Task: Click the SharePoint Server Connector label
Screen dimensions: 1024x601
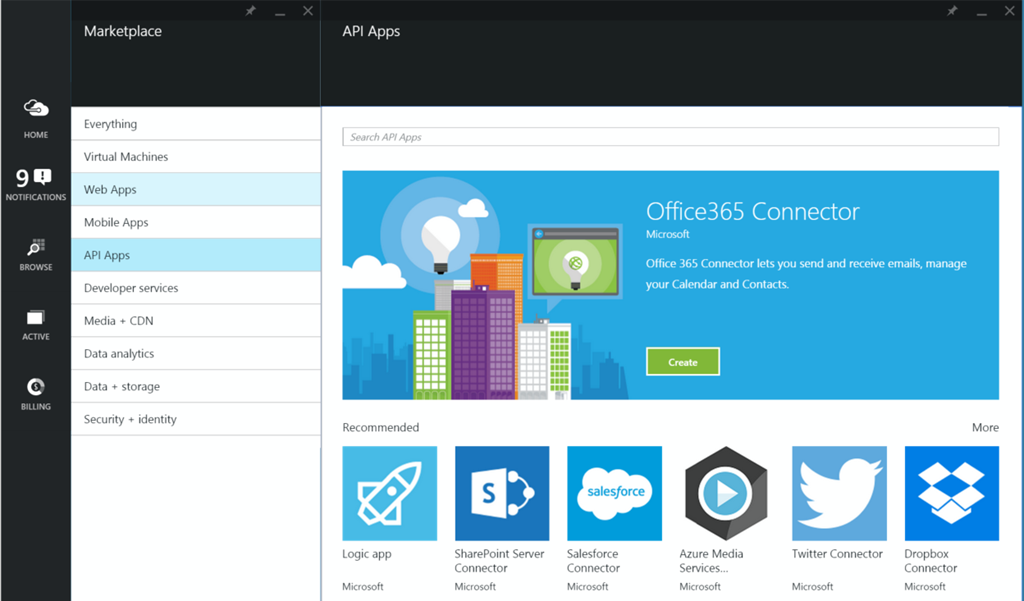Action: [x=500, y=560]
